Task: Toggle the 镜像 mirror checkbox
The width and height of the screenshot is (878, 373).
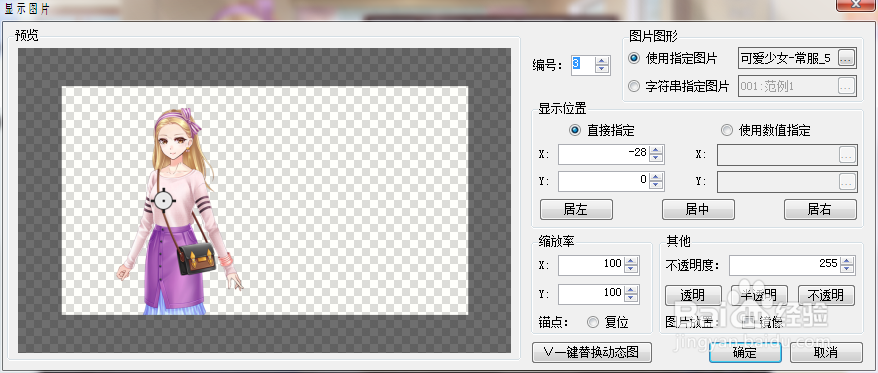Action: (748, 322)
